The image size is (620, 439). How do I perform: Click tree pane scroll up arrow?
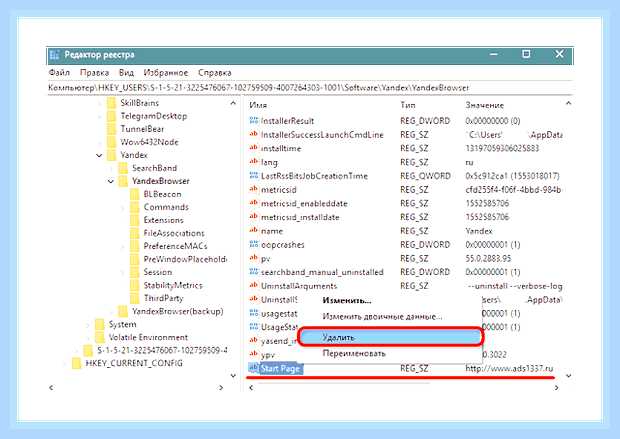coord(233,103)
